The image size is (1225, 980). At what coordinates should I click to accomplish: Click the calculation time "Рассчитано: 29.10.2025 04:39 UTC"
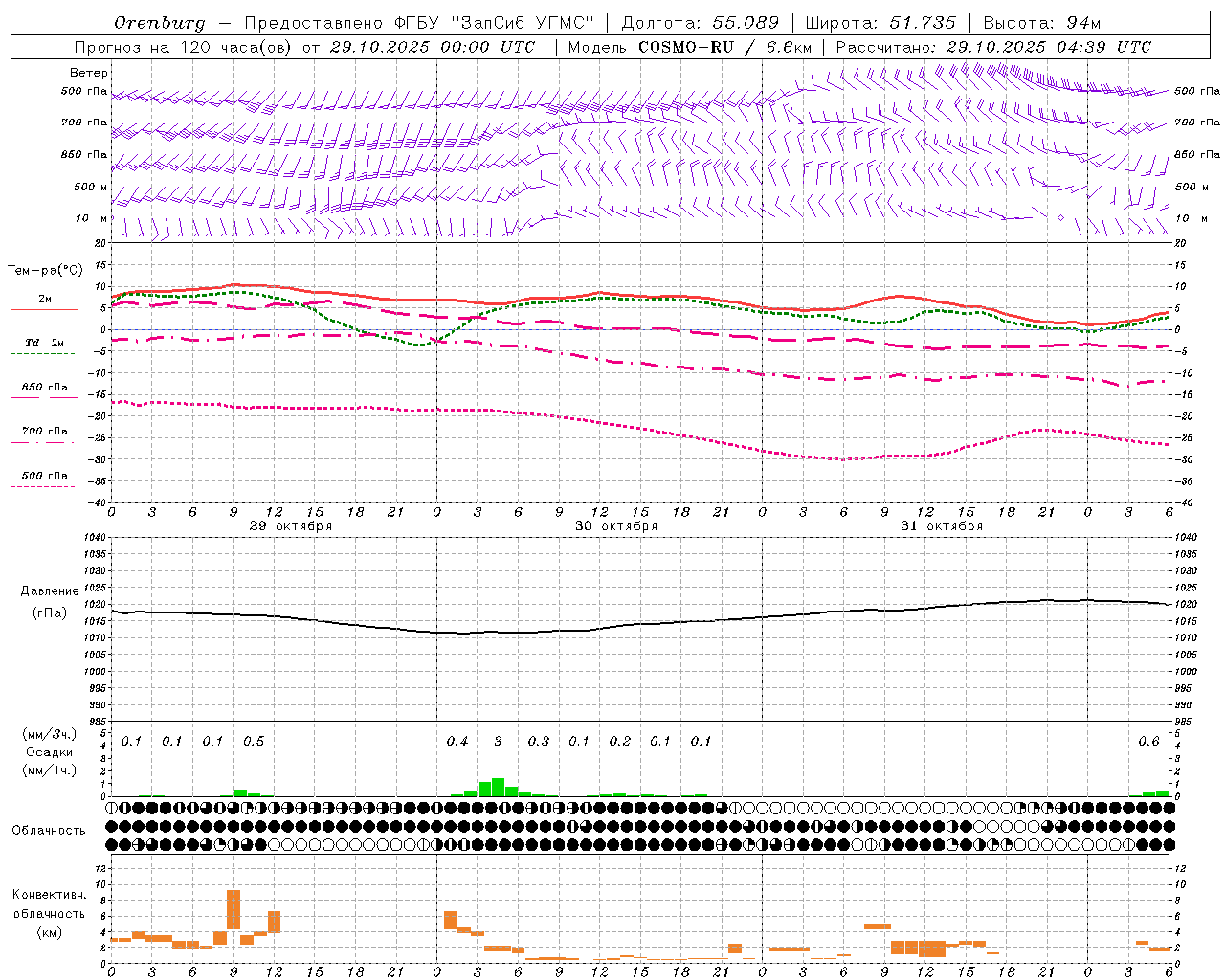993,47
